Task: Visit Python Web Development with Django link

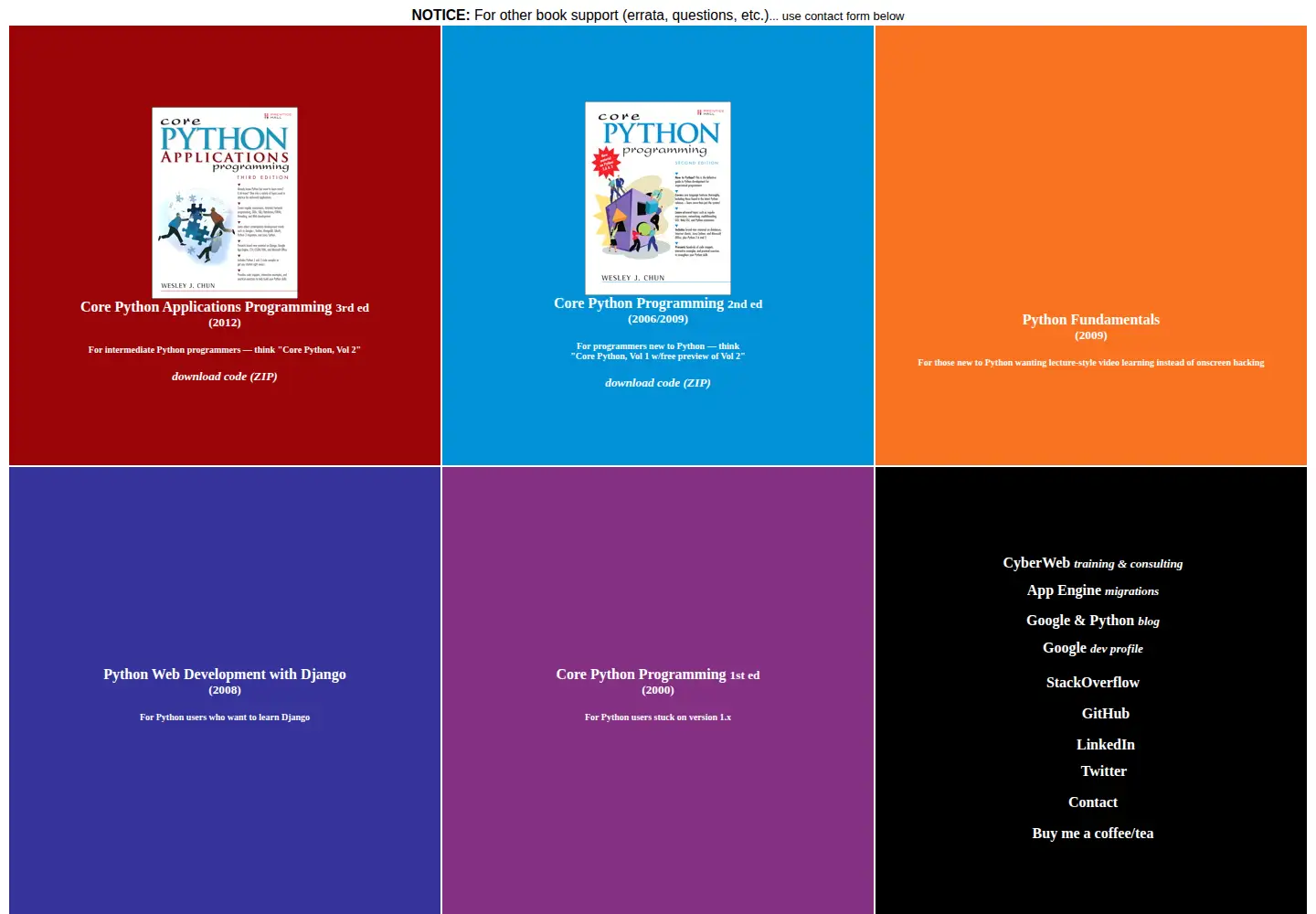Action: (225, 675)
